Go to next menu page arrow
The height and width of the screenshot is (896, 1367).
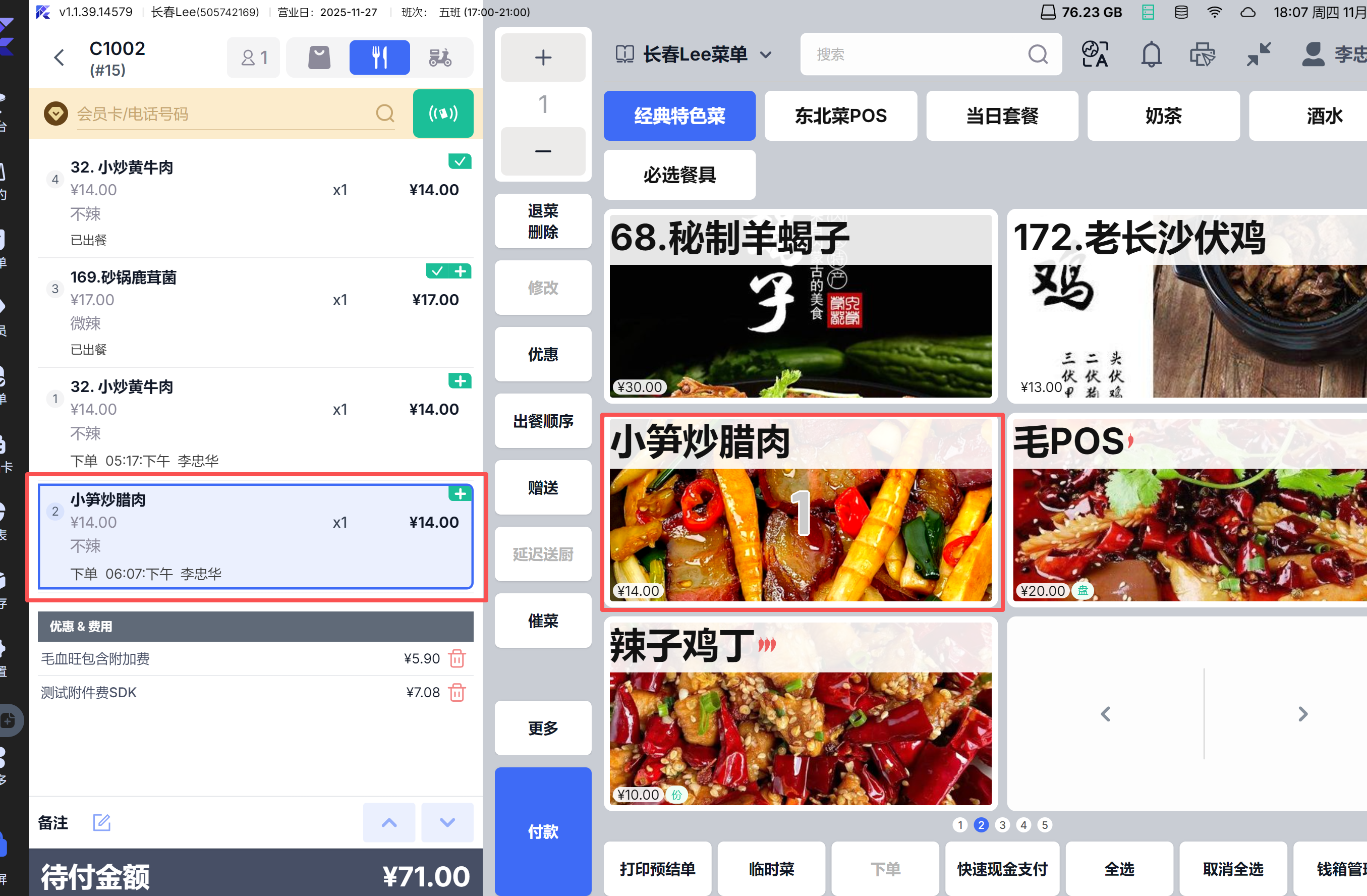1302,714
